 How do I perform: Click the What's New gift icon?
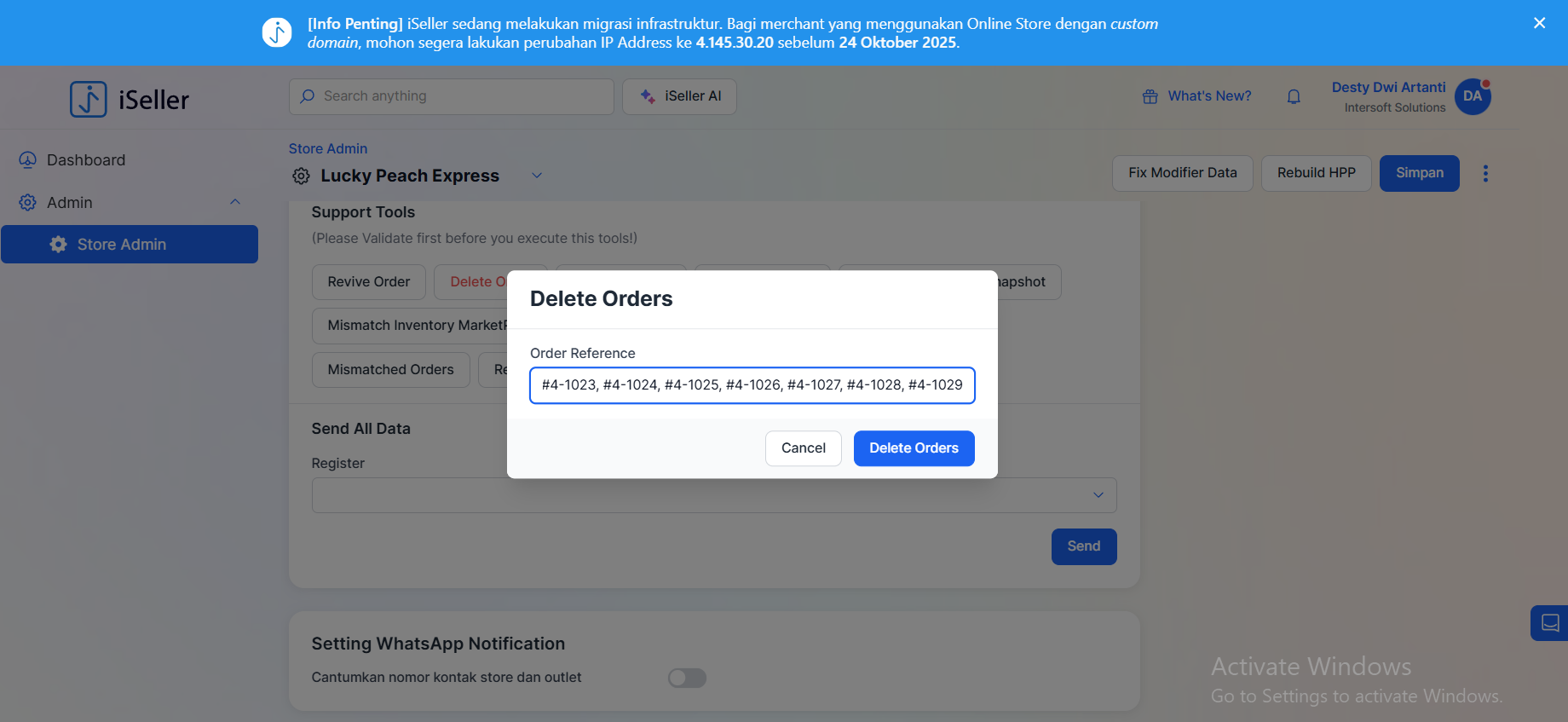click(x=1150, y=97)
